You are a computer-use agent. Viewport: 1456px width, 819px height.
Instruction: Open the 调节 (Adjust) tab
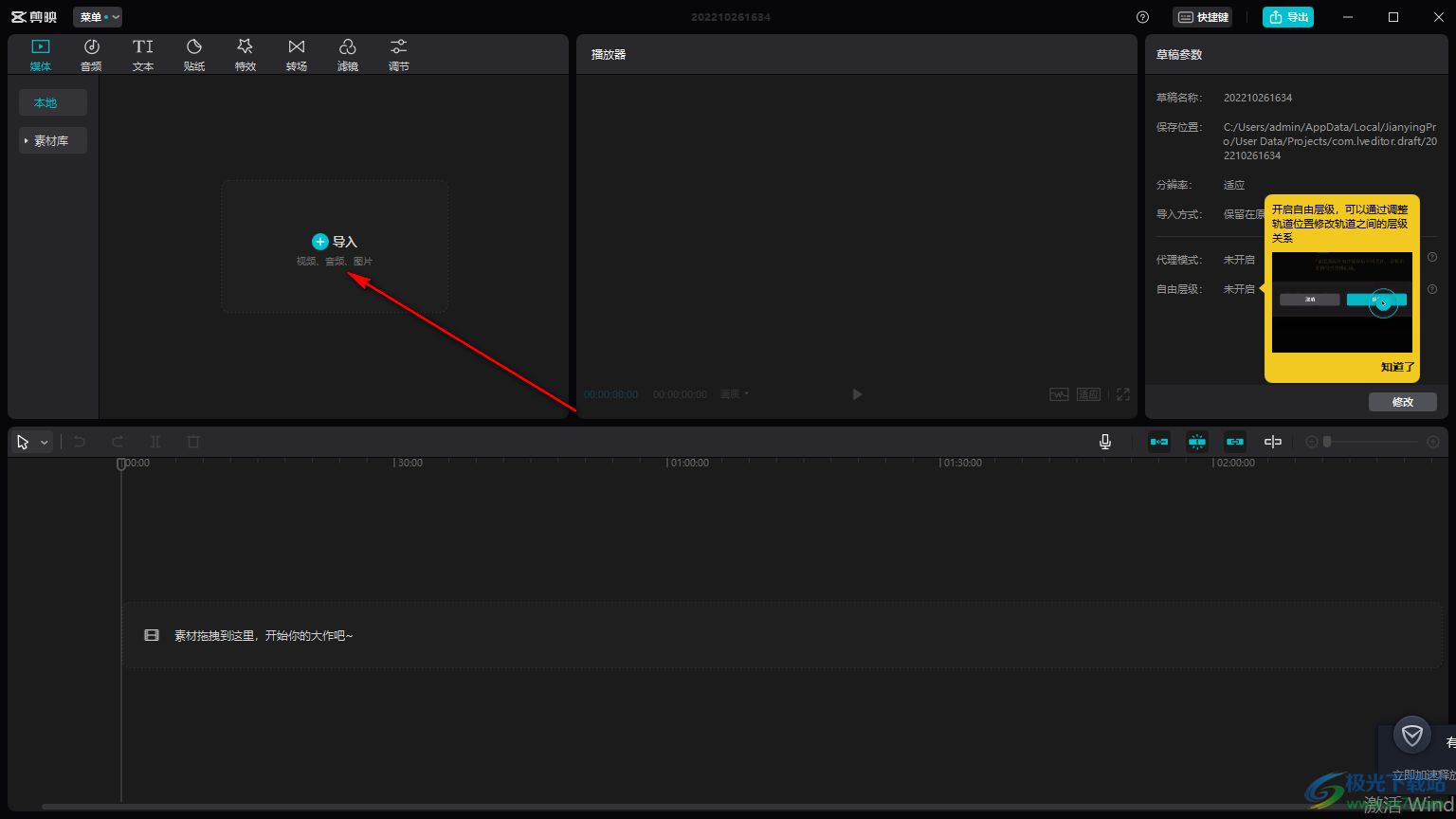pos(398,55)
